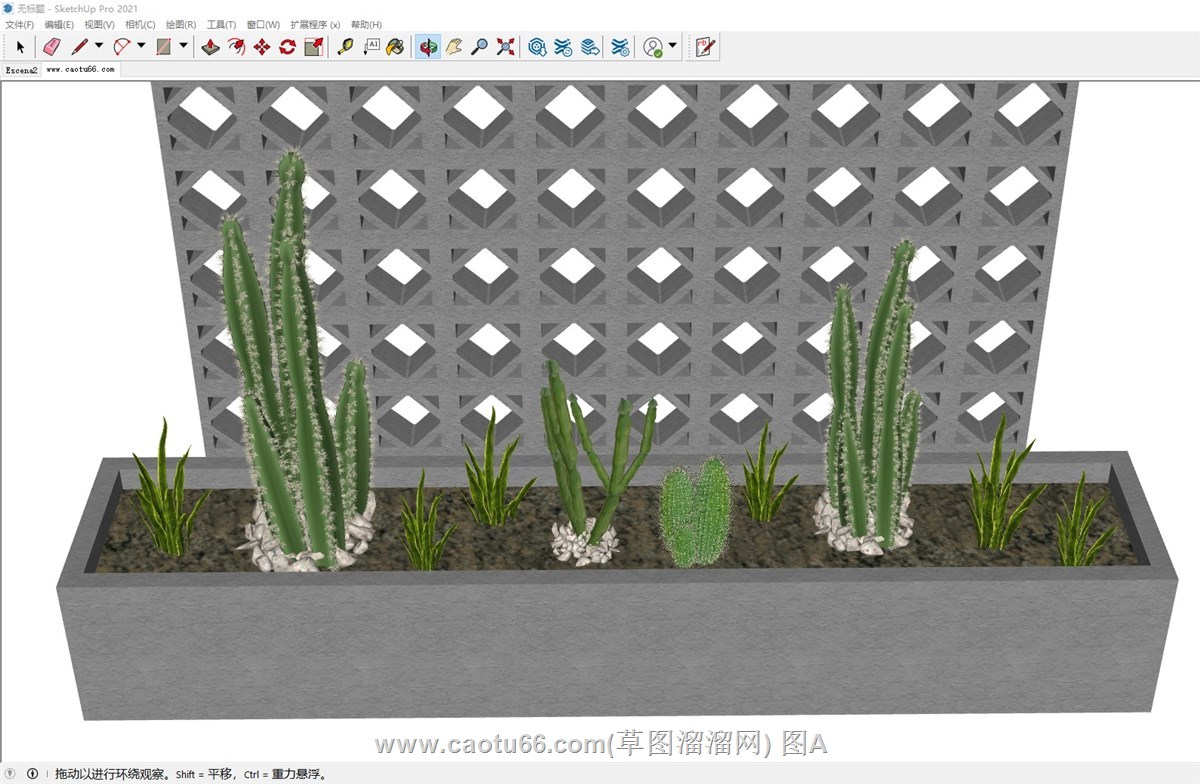This screenshot has width=1200, height=784.
Task: Select the arrow Select tool
Action: tap(20, 46)
